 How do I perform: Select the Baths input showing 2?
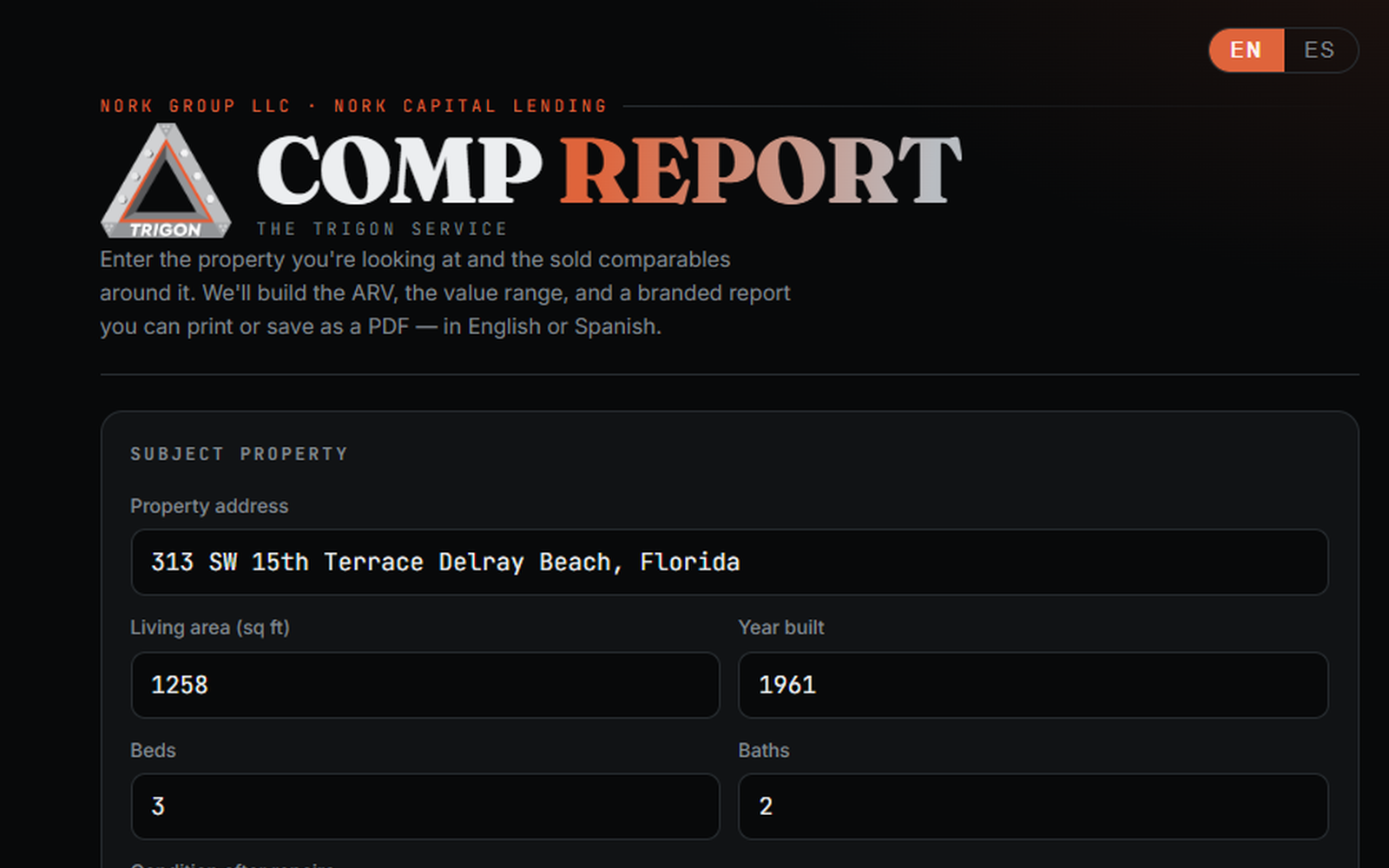1033,806
